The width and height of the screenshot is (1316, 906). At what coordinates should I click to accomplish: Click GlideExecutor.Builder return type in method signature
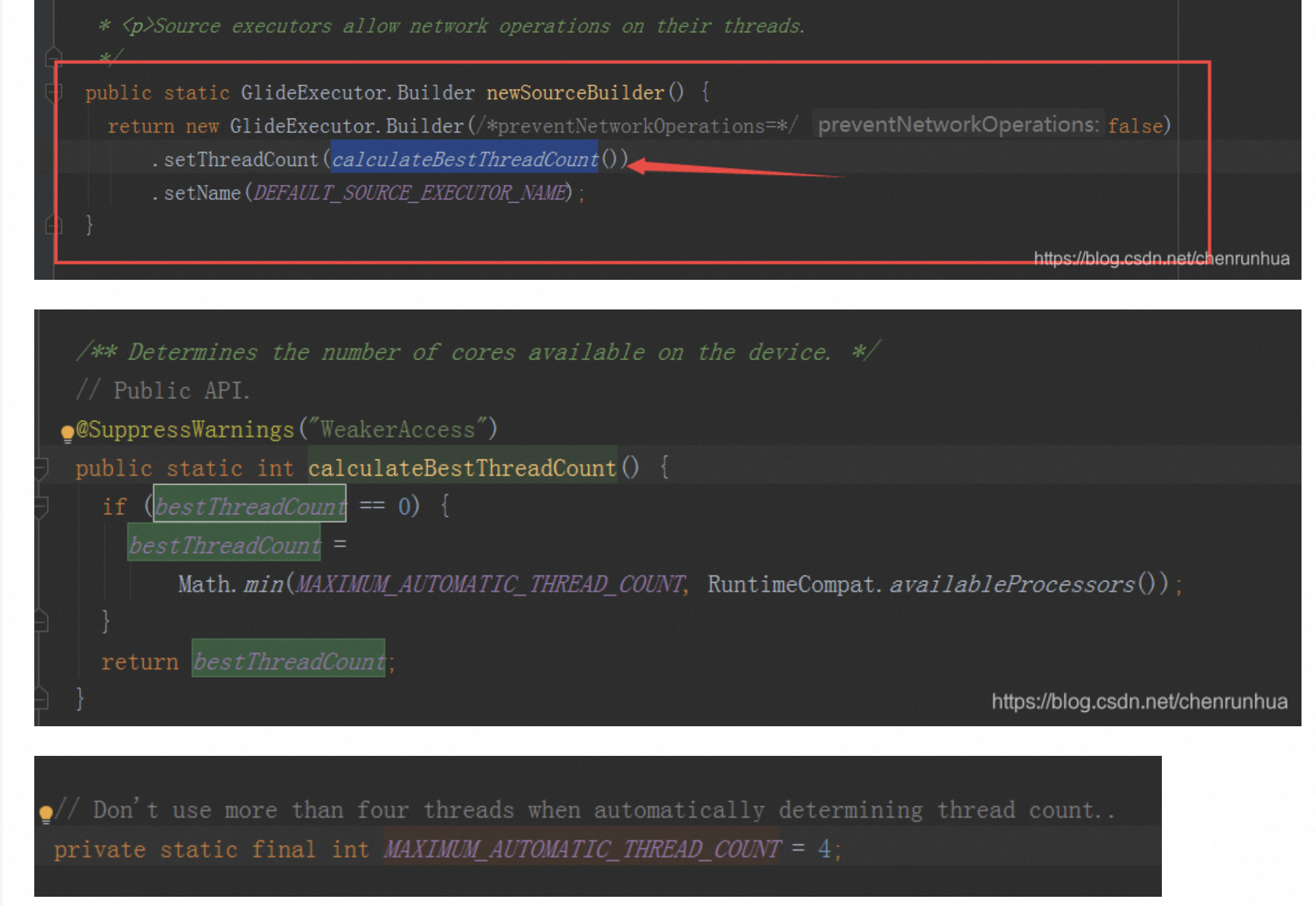[358, 92]
